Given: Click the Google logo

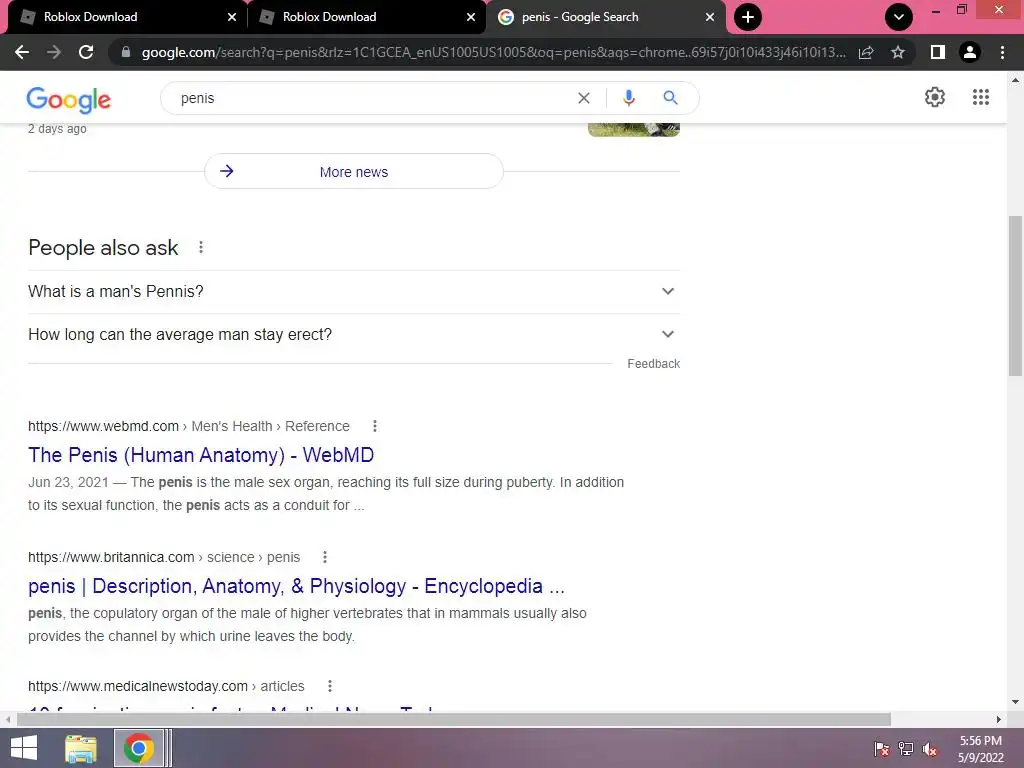Looking at the screenshot, I should pyautogui.click(x=69, y=99).
